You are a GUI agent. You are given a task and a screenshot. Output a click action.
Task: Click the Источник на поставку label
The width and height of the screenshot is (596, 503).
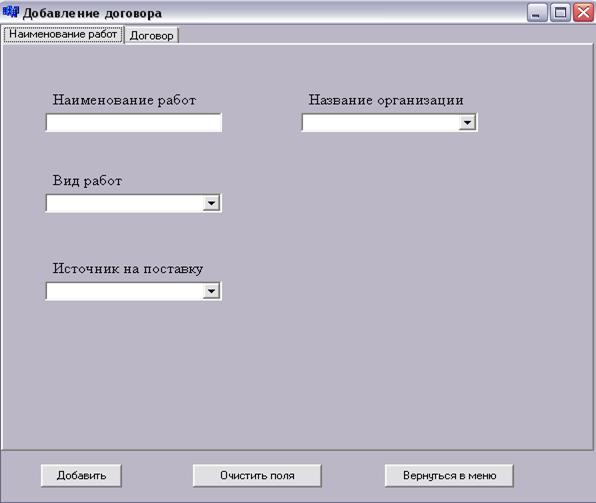pos(128,269)
